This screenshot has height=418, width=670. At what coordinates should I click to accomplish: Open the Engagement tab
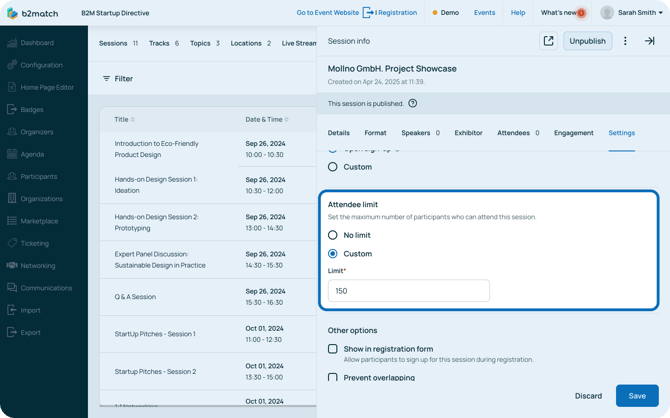(573, 133)
